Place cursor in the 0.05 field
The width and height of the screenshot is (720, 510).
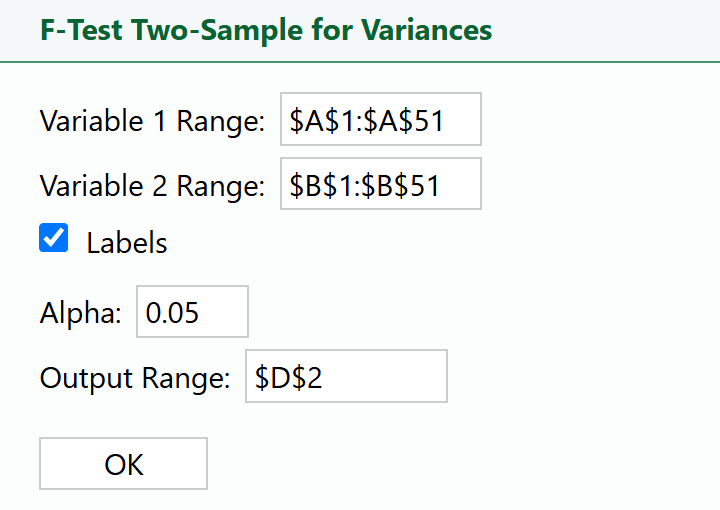[191, 312]
